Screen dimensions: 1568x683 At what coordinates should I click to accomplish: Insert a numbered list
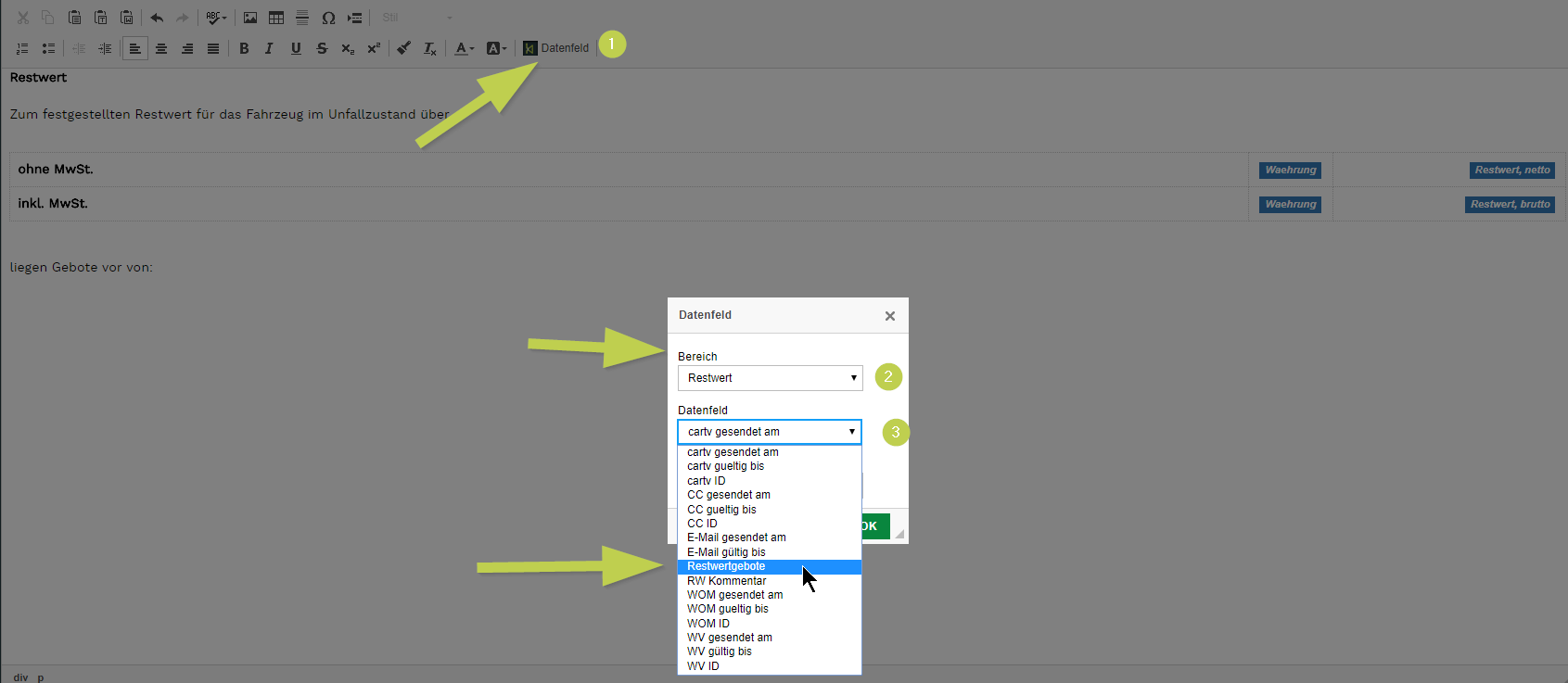[x=22, y=48]
